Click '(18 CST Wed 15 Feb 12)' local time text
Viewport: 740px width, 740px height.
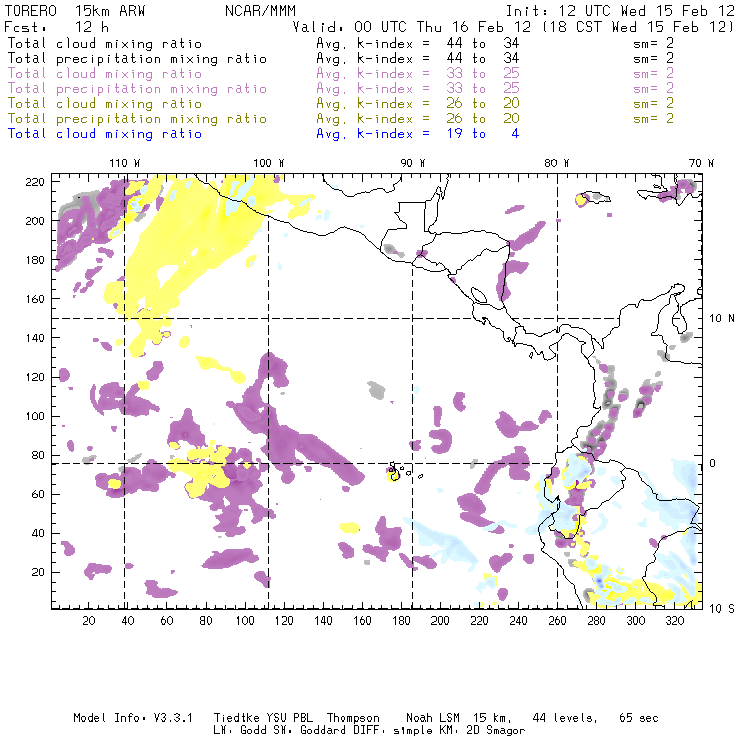pos(638,27)
